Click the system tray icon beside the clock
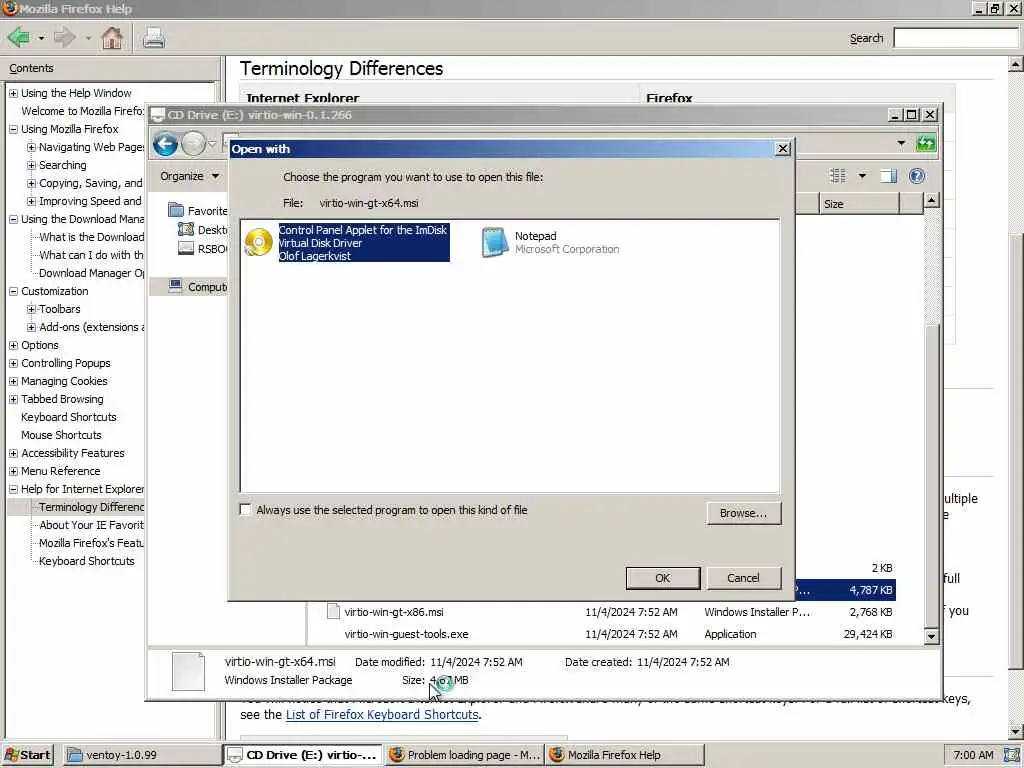 [1012, 755]
